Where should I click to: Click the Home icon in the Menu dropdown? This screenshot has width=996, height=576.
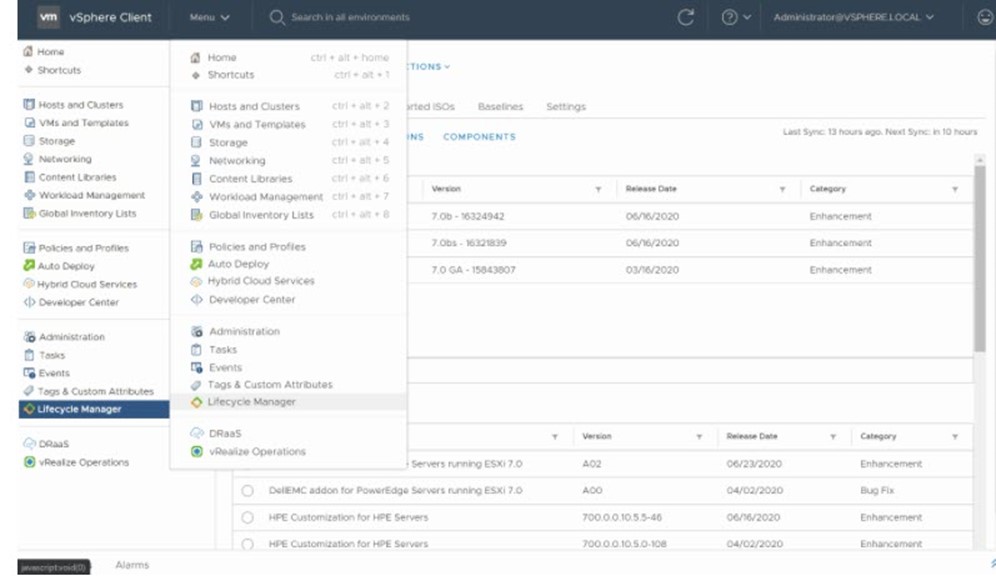pyautogui.click(x=196, y=57)
